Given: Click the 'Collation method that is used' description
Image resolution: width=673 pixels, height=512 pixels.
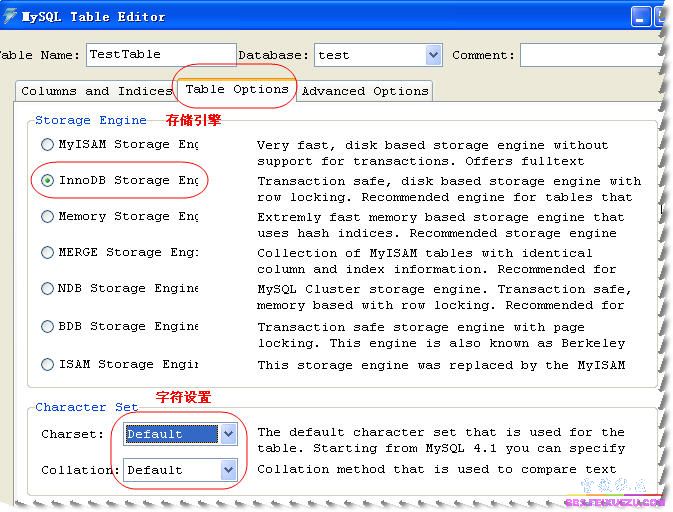Looking at the screenshot, I should (x=437, y=469).
